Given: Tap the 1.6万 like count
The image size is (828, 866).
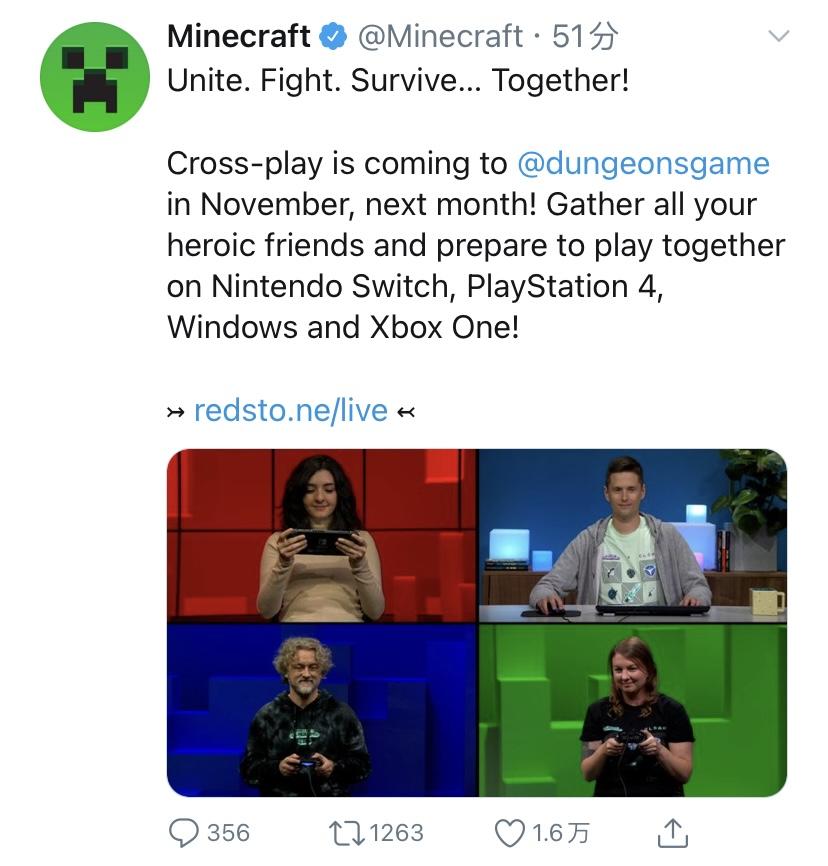Looking at the screenshot, I should (x=561, y=833).
